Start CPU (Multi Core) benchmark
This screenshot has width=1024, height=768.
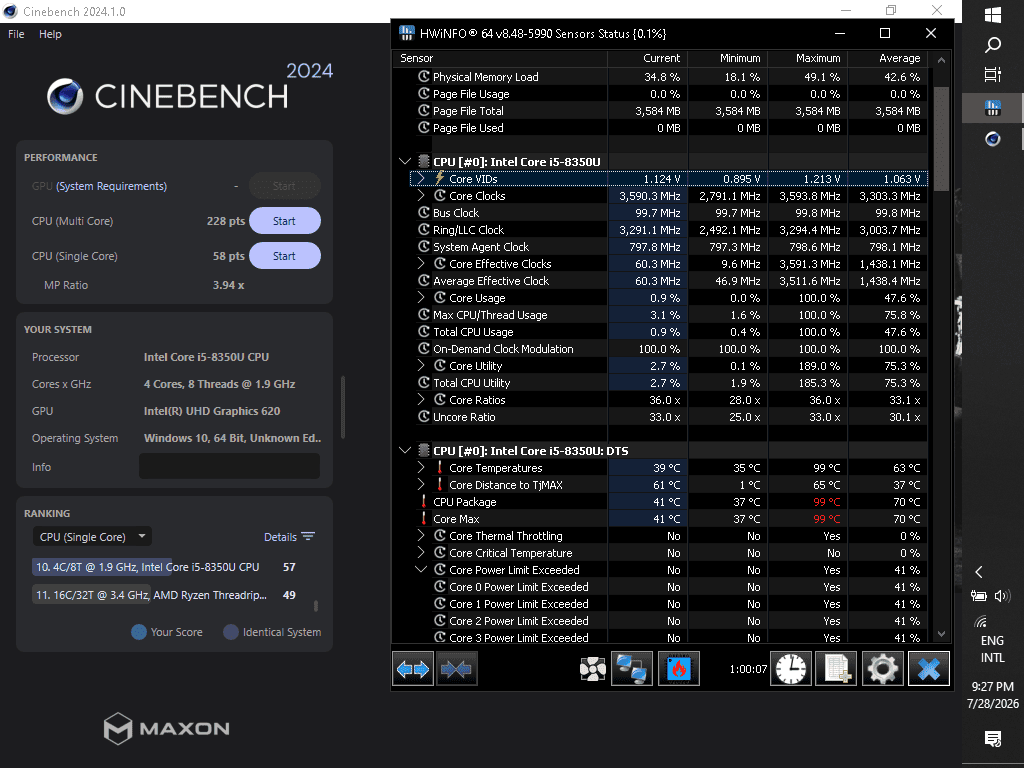284,221
